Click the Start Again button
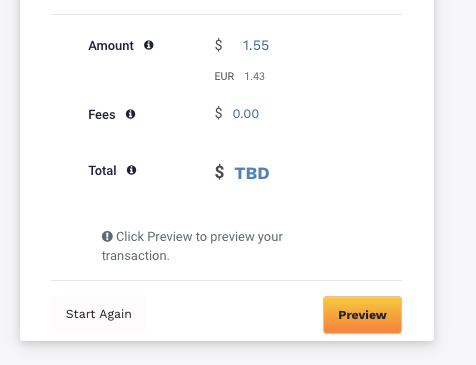This screenshot has width=476, height=365. [98, 314]
